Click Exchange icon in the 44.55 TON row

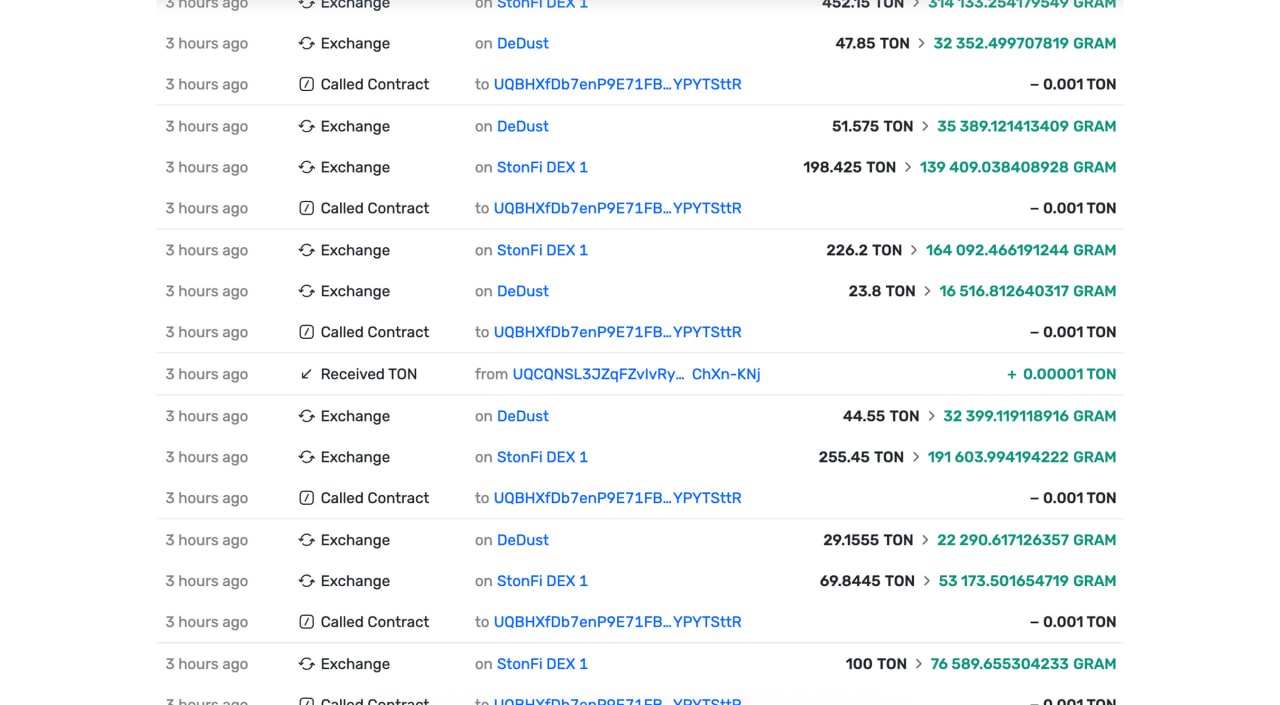pos(307,417)
